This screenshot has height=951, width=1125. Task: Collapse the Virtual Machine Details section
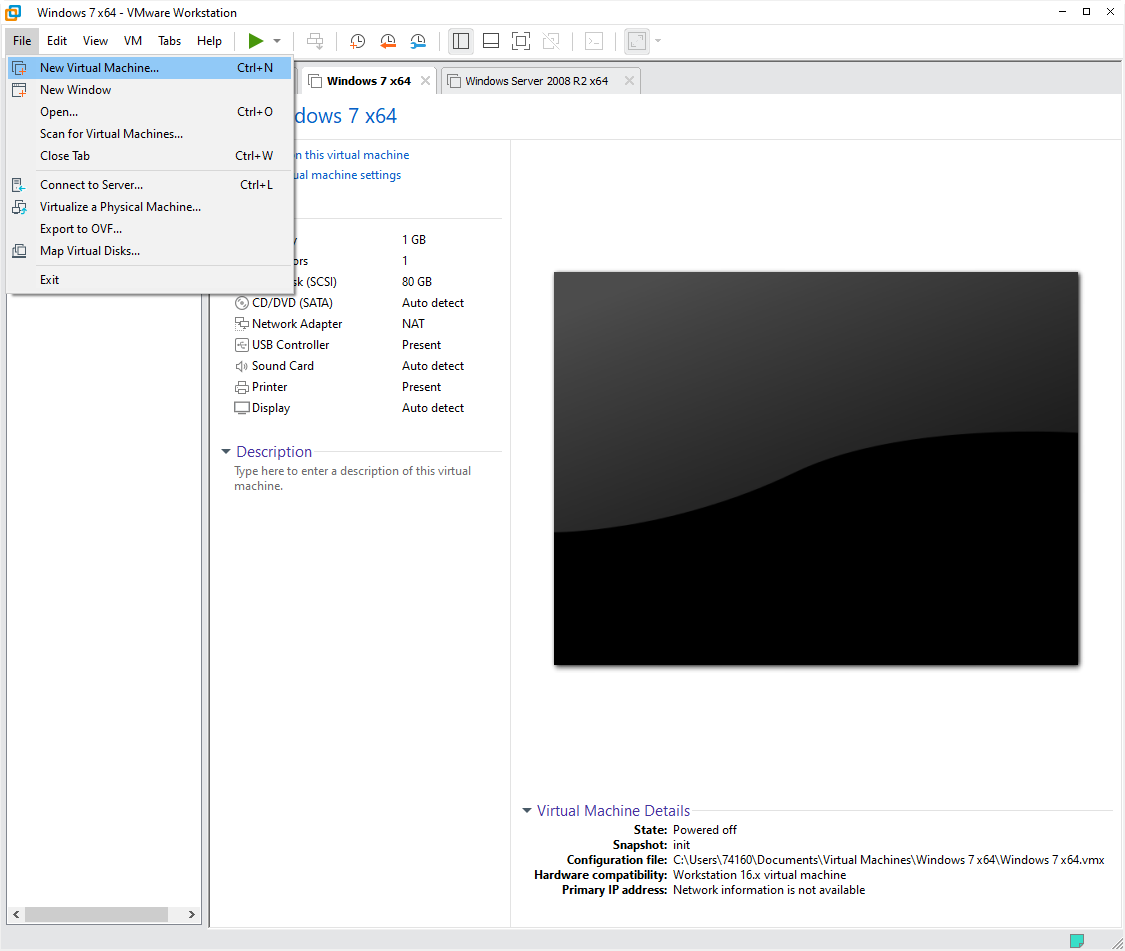coord(527,810)
